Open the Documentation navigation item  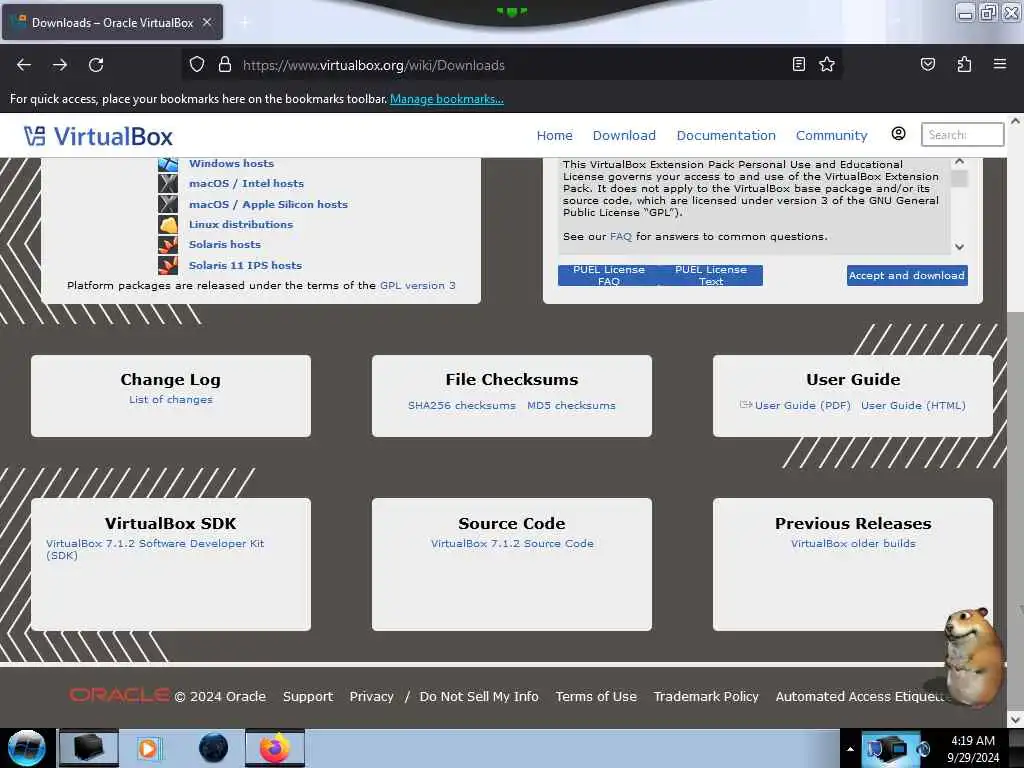coord(726,135)
